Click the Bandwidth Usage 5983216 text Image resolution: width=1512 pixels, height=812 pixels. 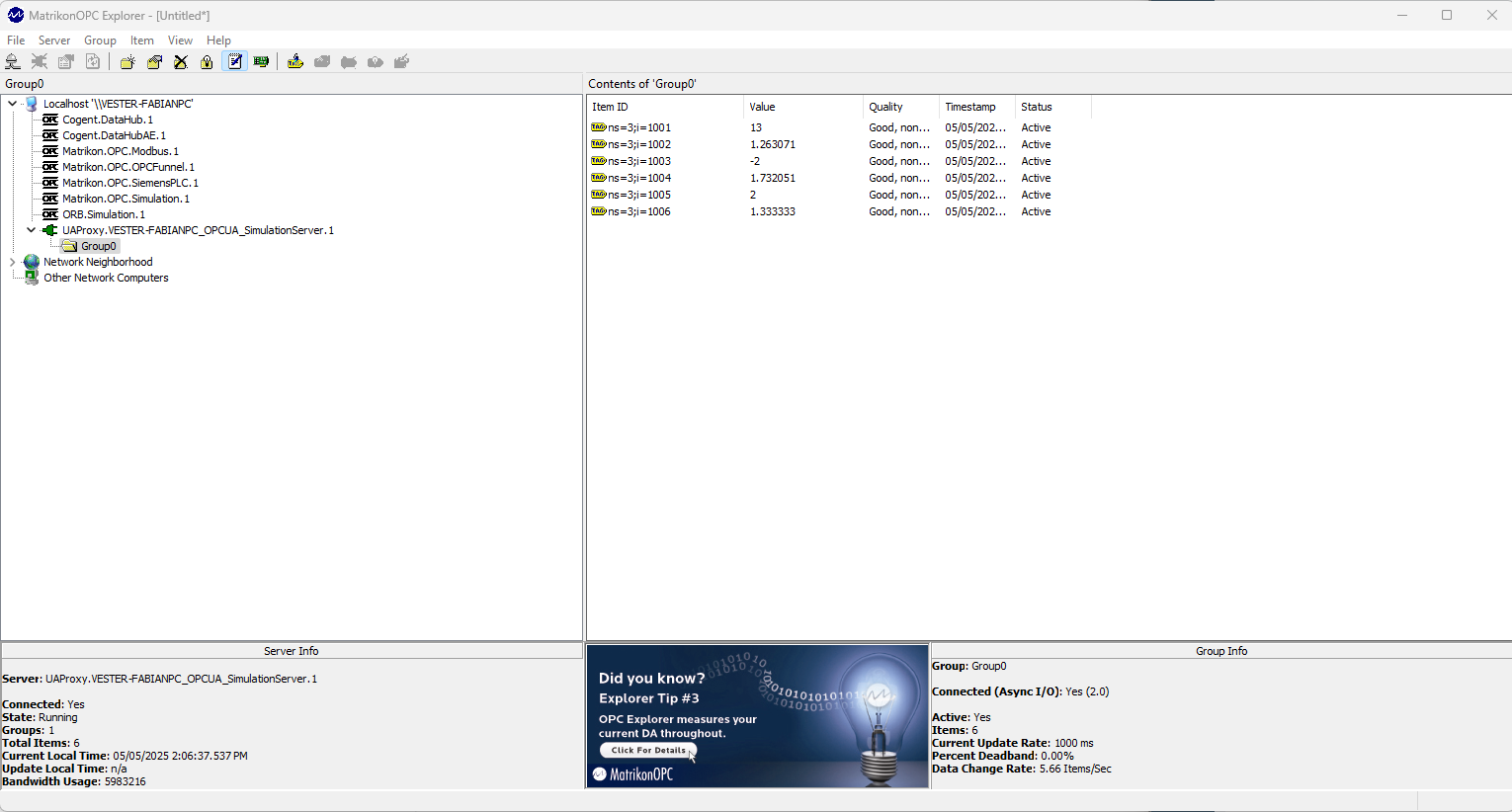pos(74,781)
